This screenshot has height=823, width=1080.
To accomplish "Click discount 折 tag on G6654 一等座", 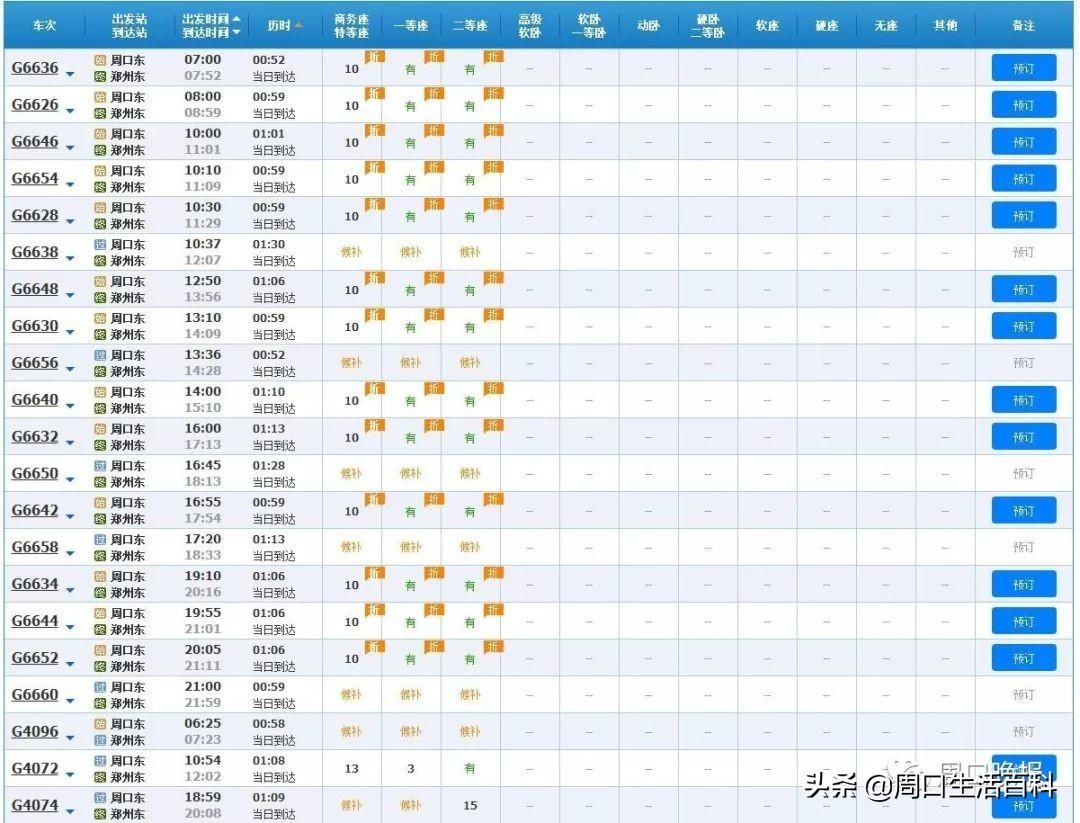I will pyautogui.click(x=434, y=169).
